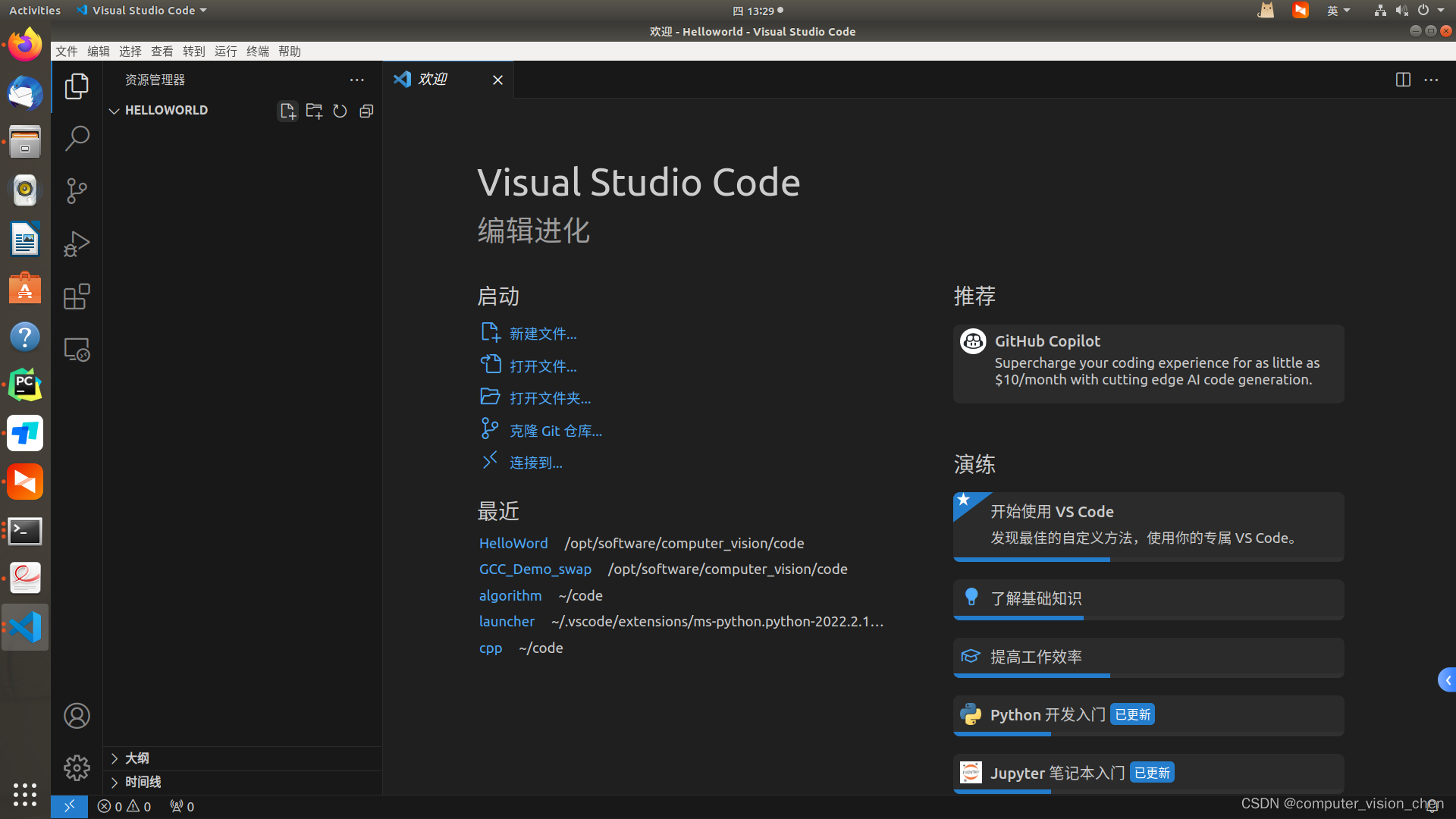Open editor more actions ellipsis
The height and width of the screenshot is (819, 1456).
click(1431, 80)
